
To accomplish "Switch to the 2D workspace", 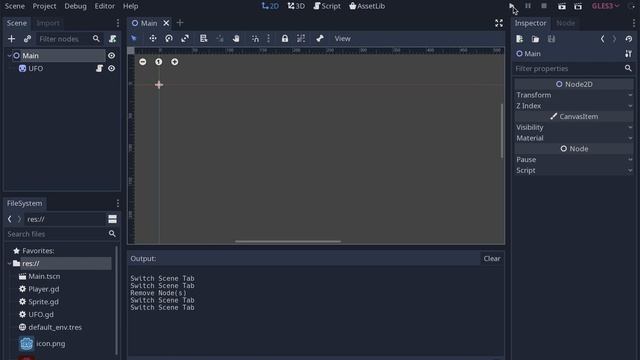I will point(270,6).
